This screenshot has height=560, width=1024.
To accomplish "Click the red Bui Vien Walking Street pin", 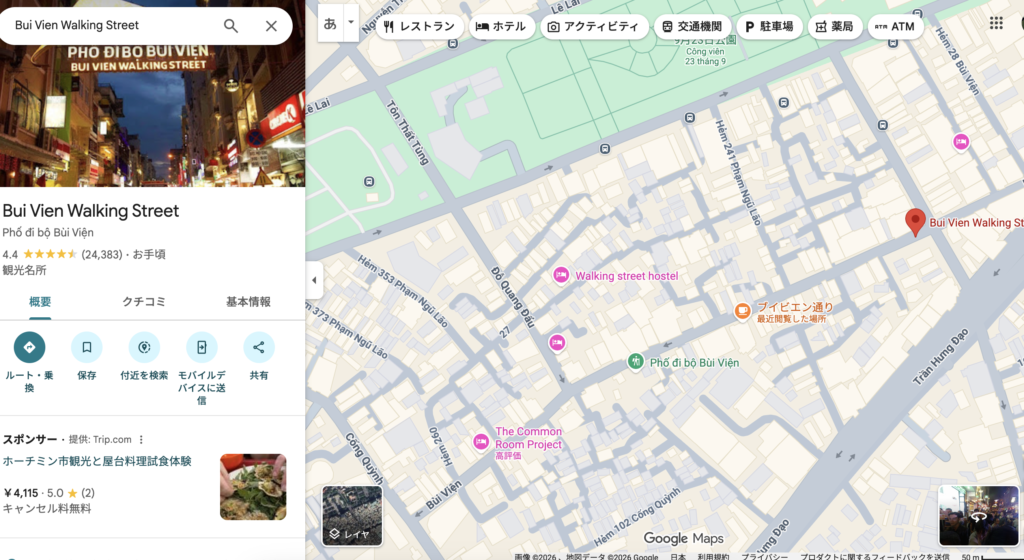I will [x=915, y=223].
